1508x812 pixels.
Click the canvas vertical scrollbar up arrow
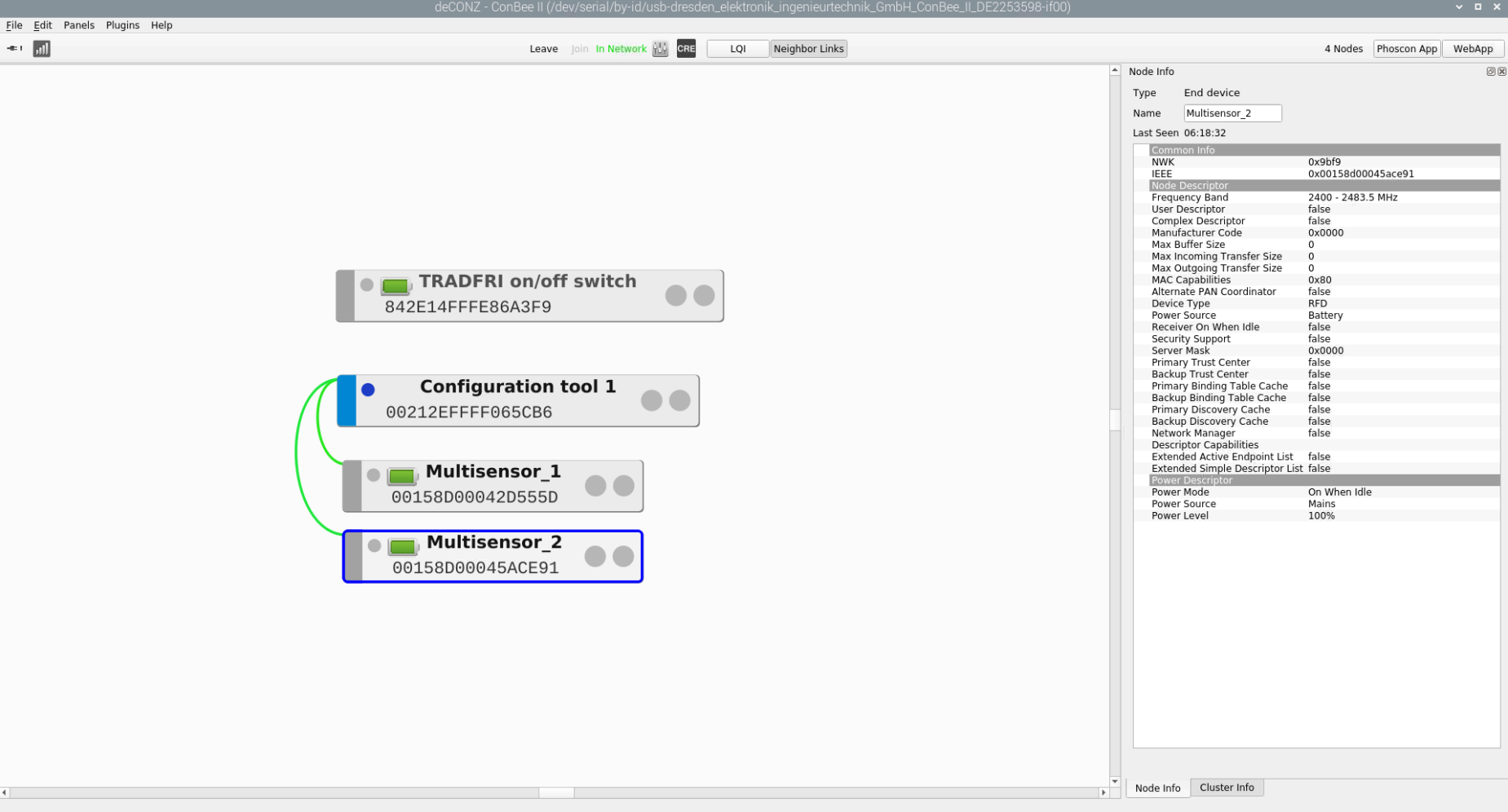pyautogui.click(x=1115, y=71)
